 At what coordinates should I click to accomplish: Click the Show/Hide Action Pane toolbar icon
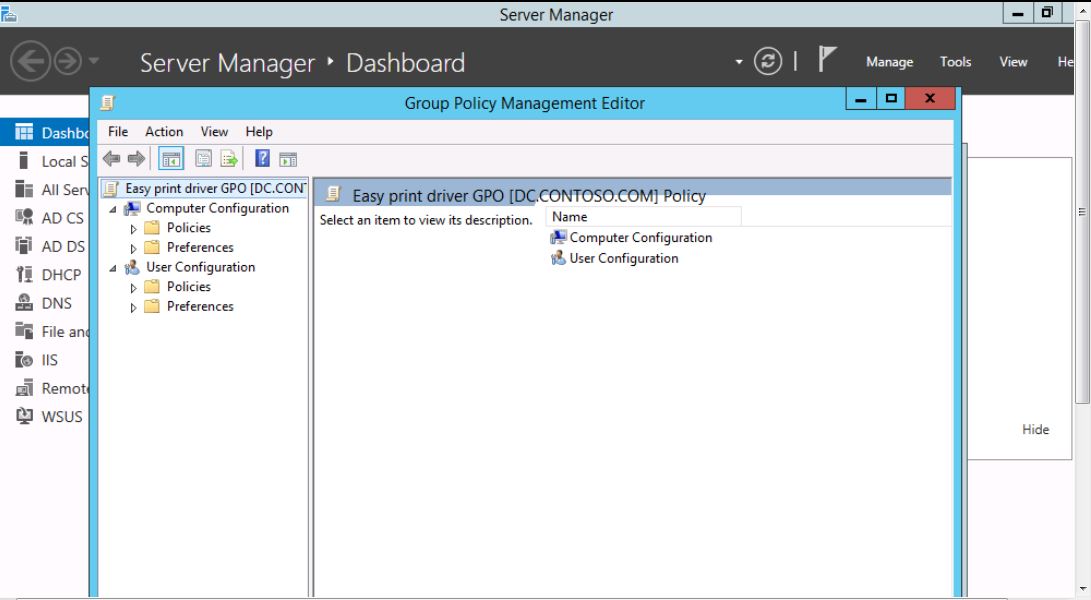pyautogui.click(x=288, y=159)
